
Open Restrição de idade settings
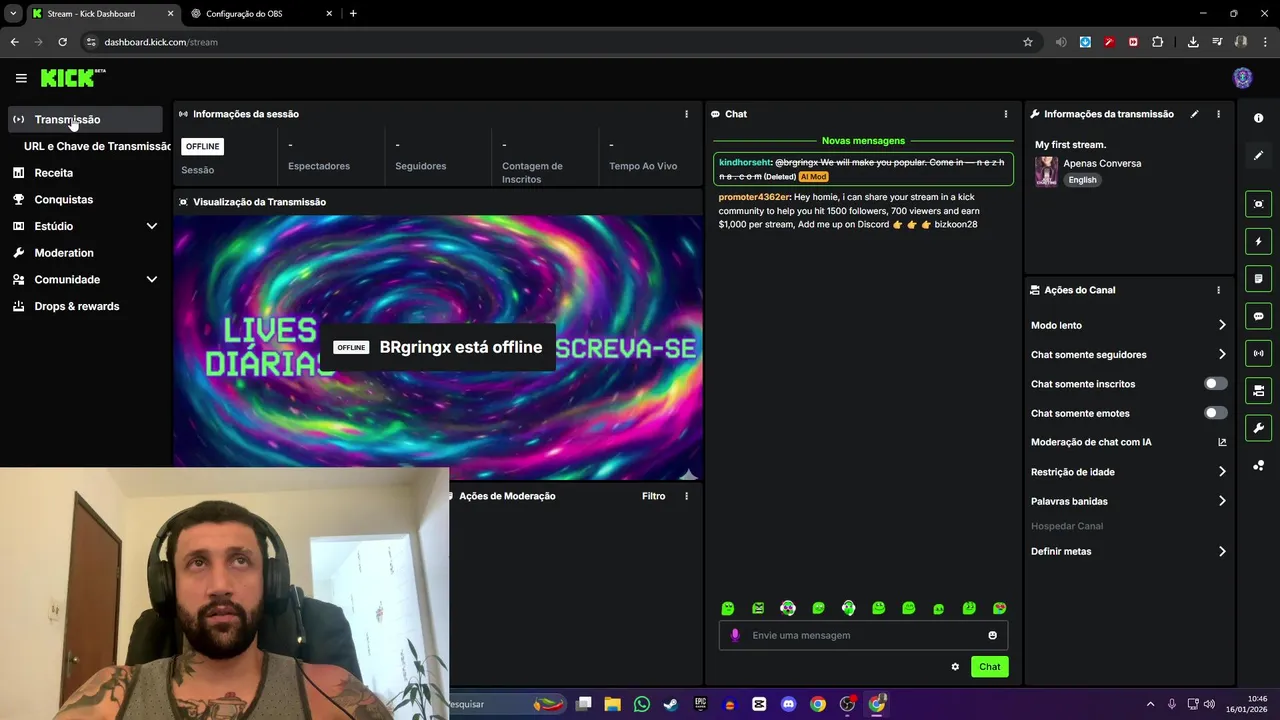[1128, 472]
